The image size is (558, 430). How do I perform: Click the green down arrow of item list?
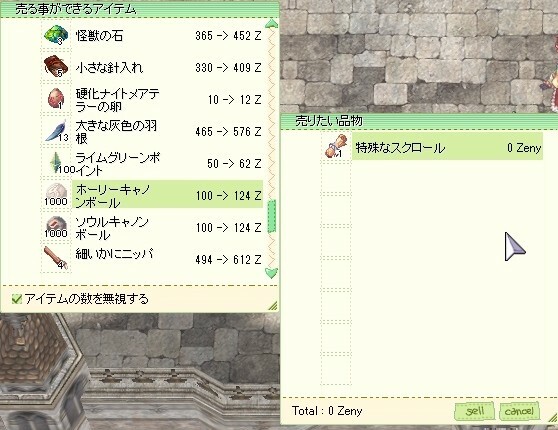click(272, 273)
